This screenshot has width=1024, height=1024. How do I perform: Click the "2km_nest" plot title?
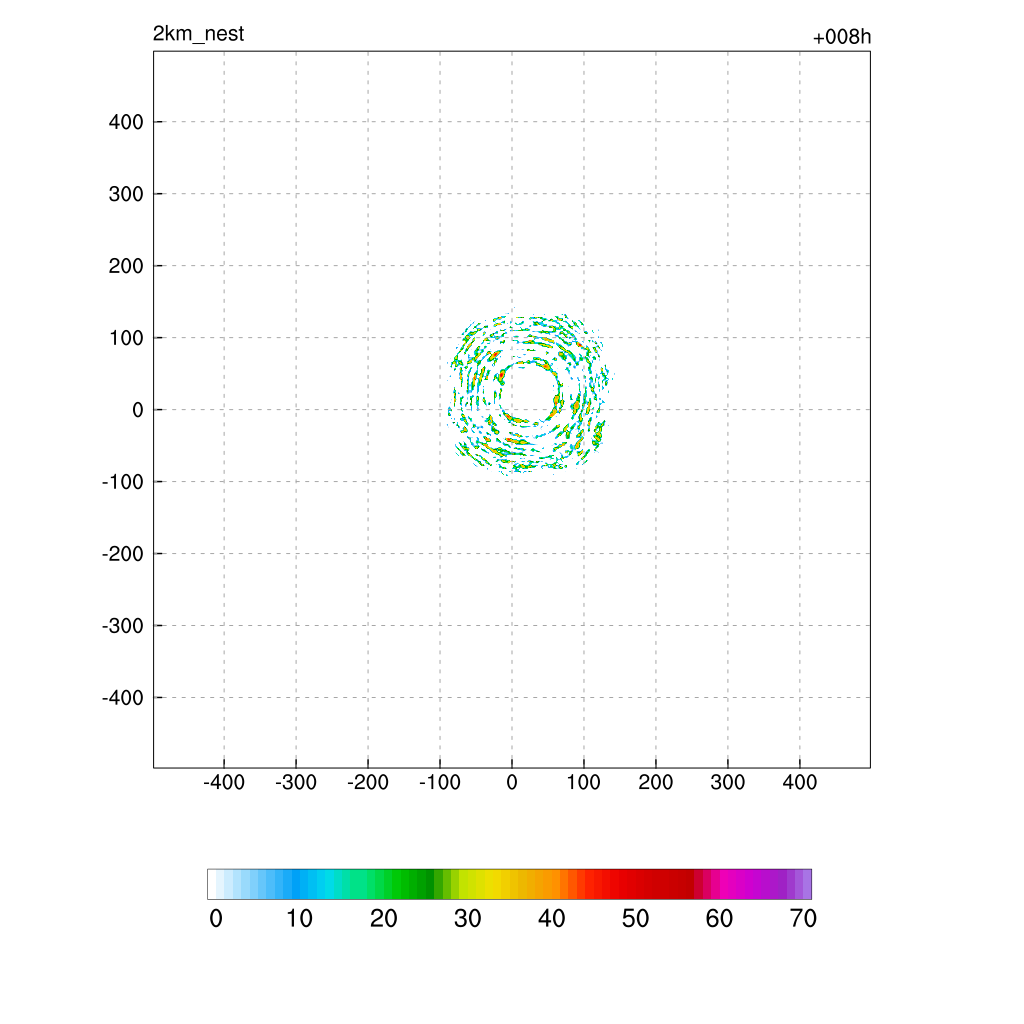(x=198, y=34)
